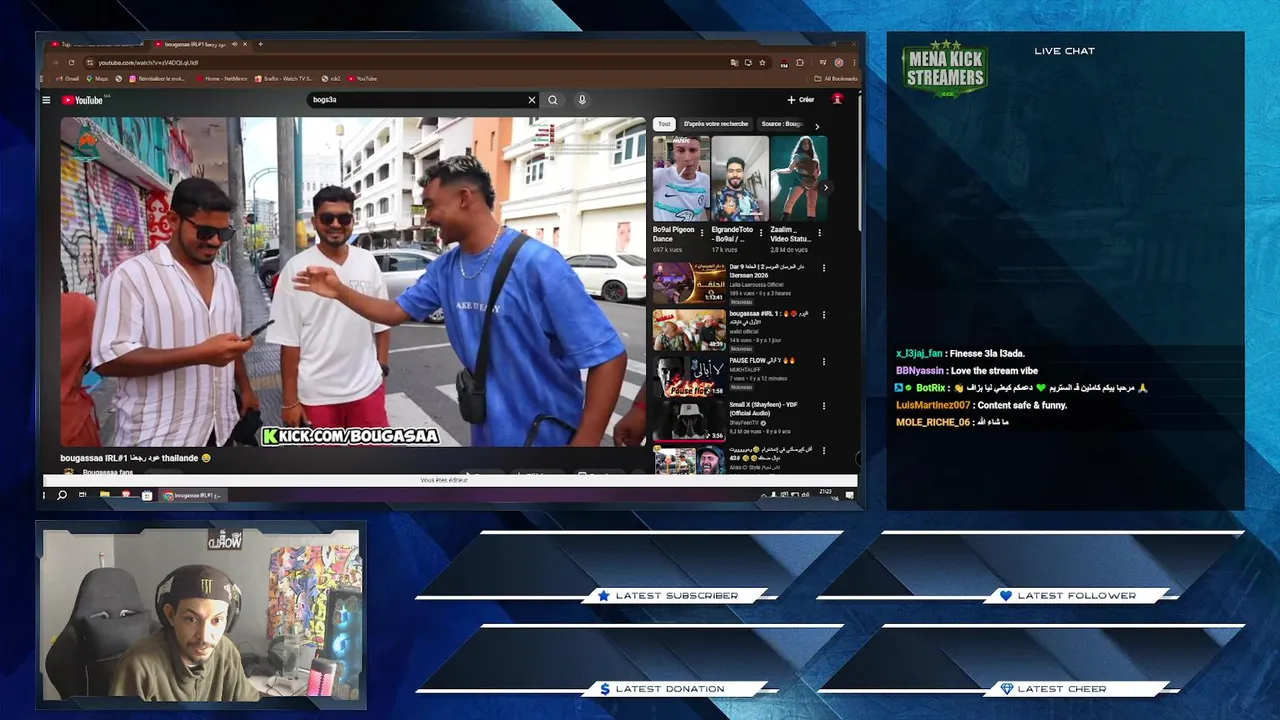Show next shorts with carousel arrow
This screenshot has height=720, width=1280.
tap(825, 187)
